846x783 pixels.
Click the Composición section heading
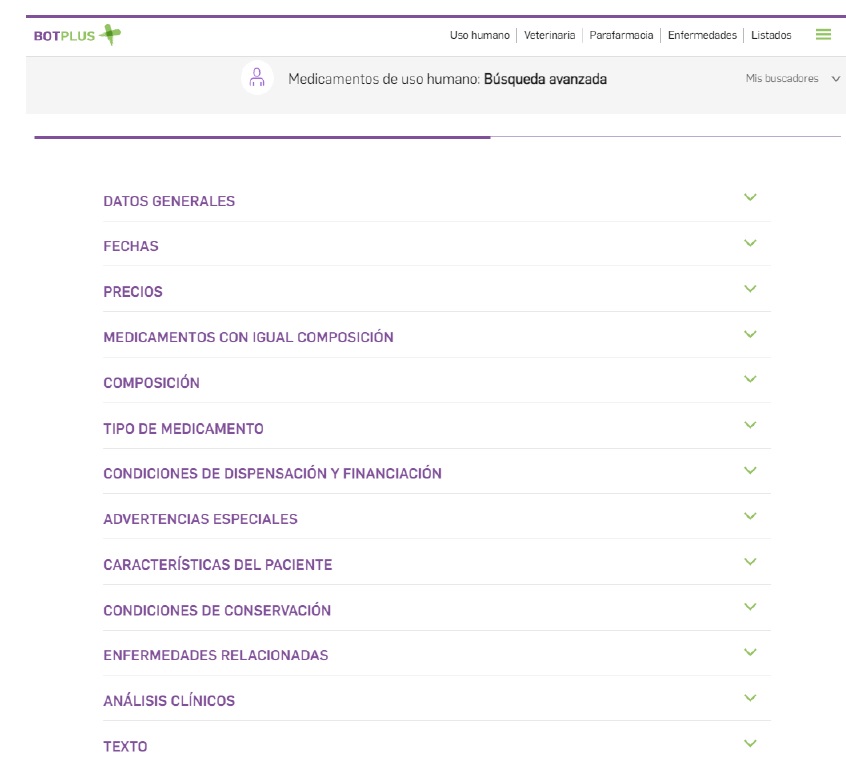(x=151, y=383)
